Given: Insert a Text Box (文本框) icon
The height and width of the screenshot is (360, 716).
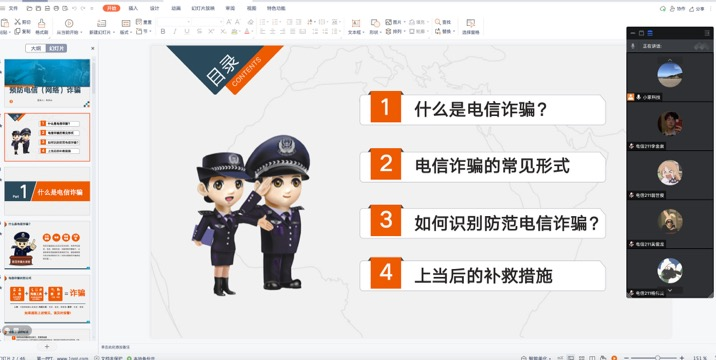Looking at the screenshot, I should (356, 23).
